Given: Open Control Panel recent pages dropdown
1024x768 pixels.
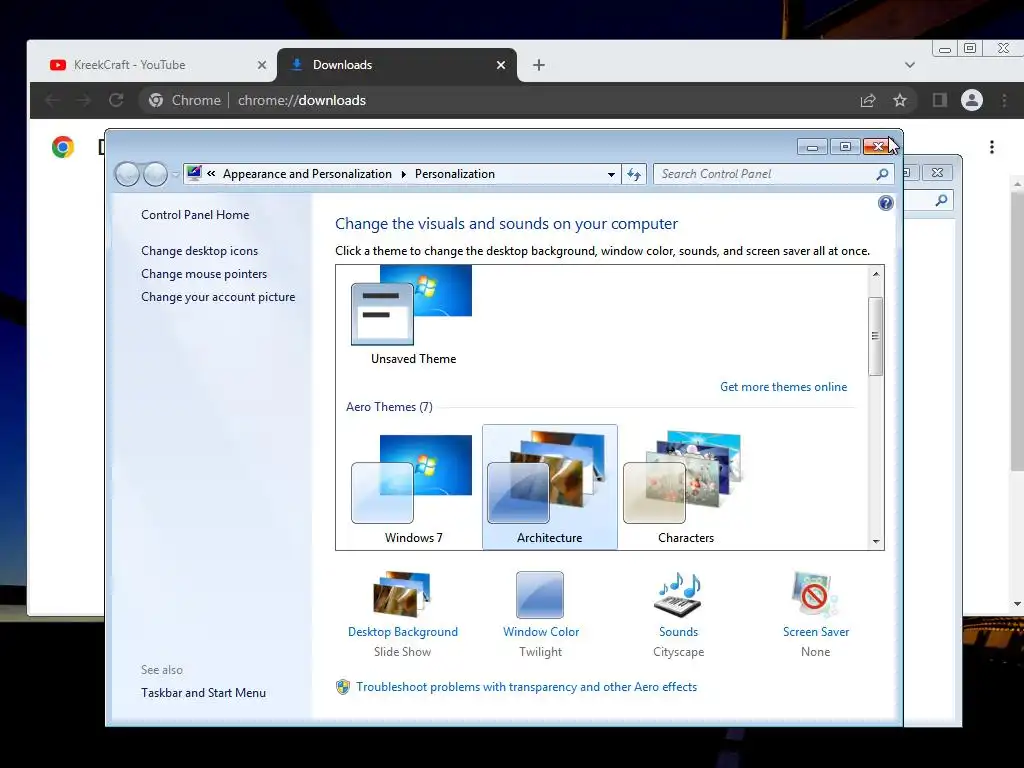Looking at the screenshot, I should click(175, 174).
